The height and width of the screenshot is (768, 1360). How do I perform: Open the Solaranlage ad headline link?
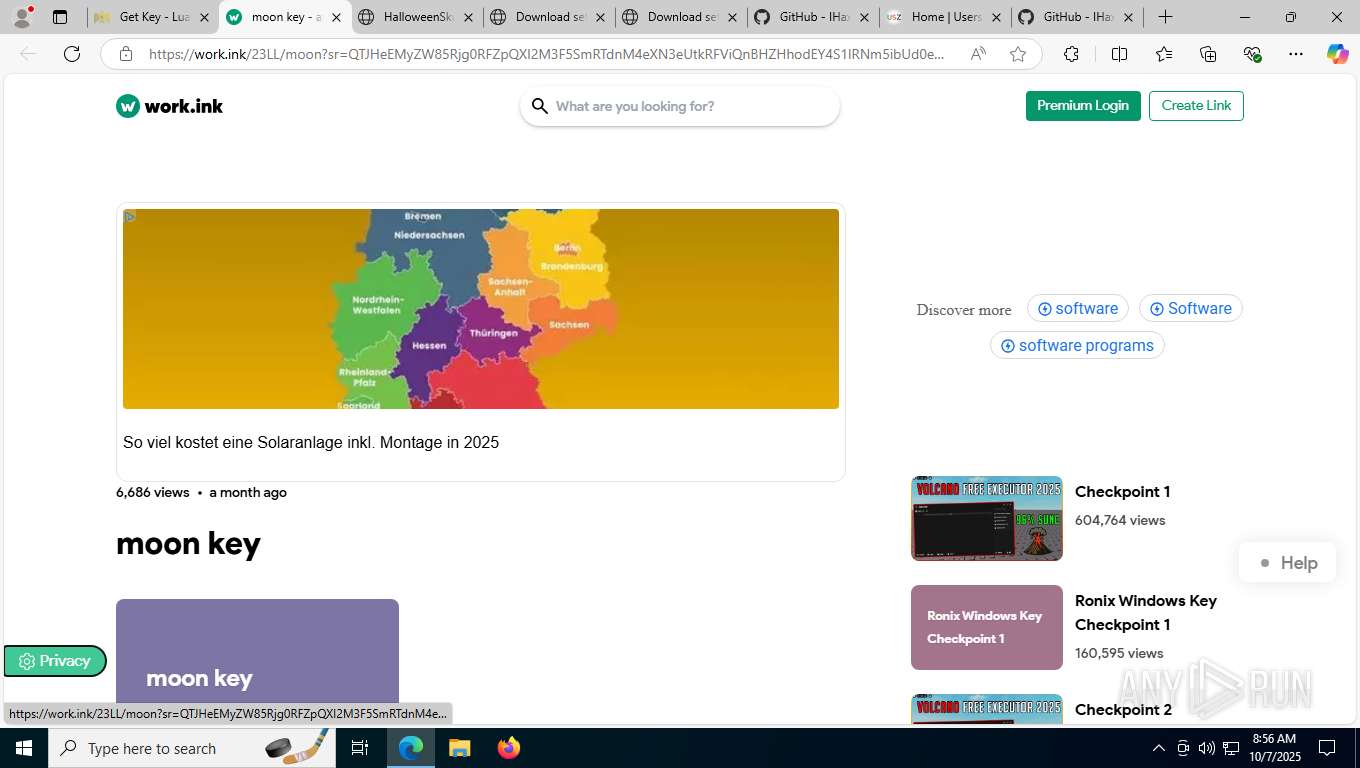[311, 442]
